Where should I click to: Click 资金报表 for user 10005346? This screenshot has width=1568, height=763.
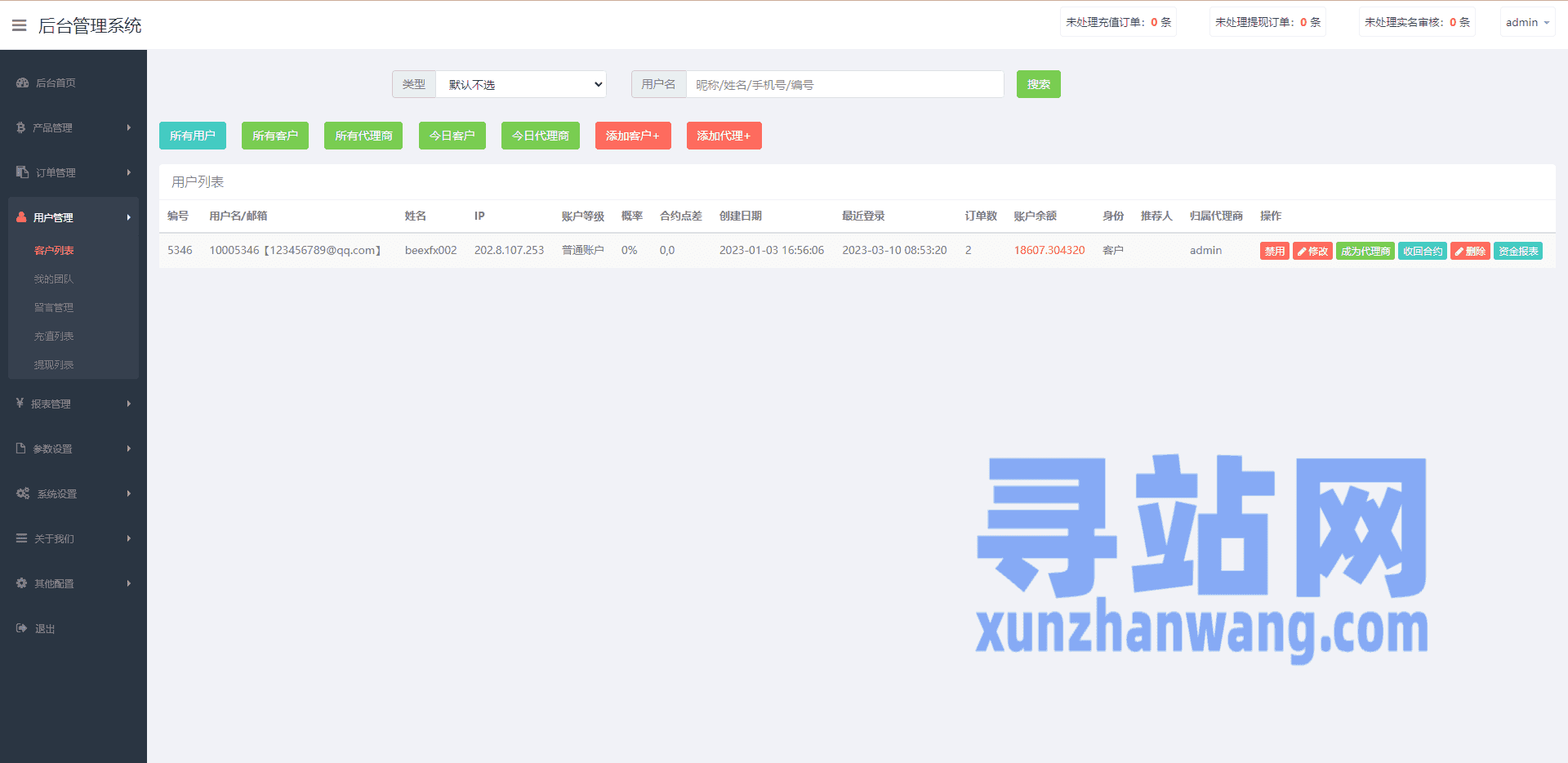tap(1518, 251)
